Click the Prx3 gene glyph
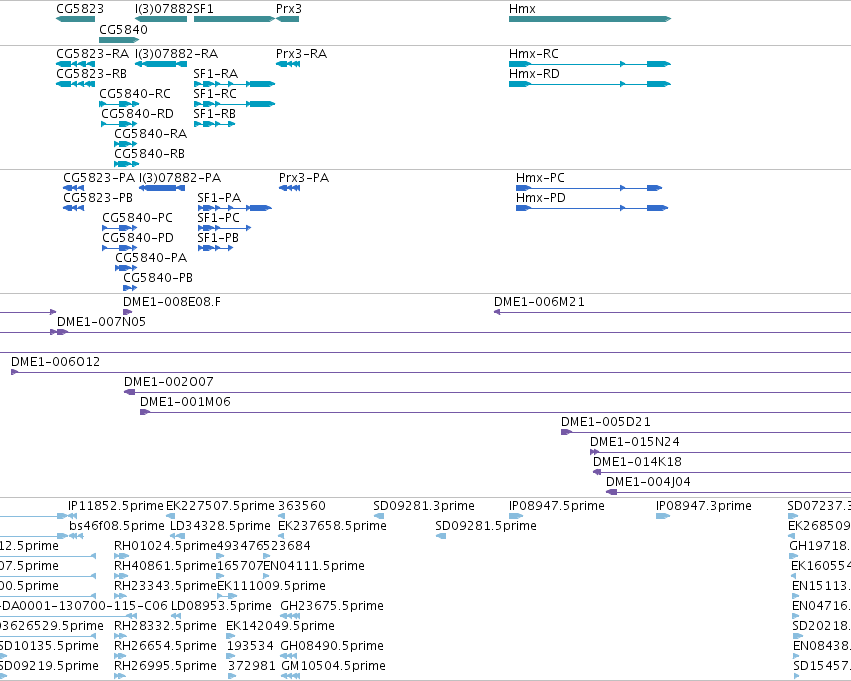Screen dimensions: 851x681 pos(288,19)
